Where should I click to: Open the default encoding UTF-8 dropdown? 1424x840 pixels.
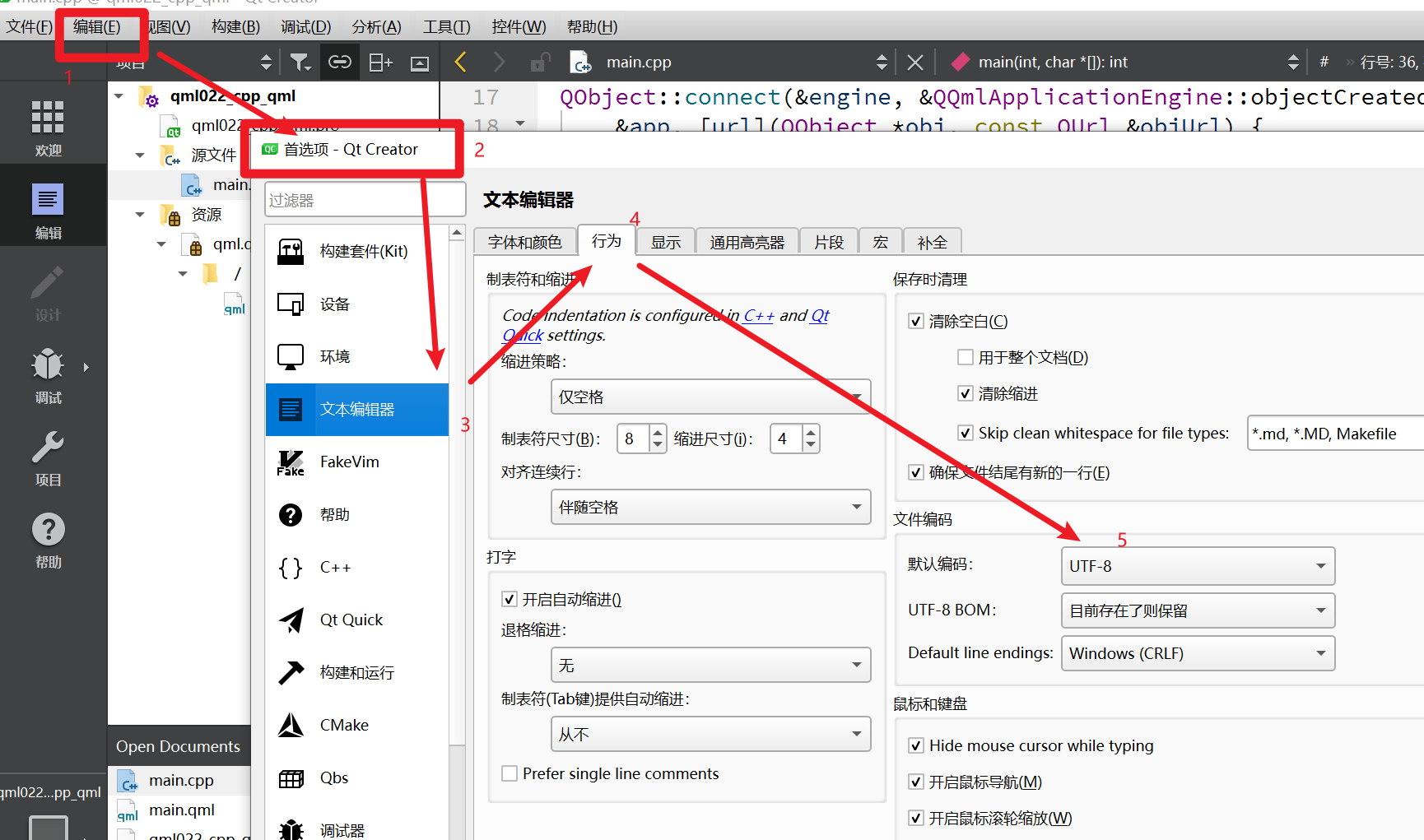tap(1198, 566)
